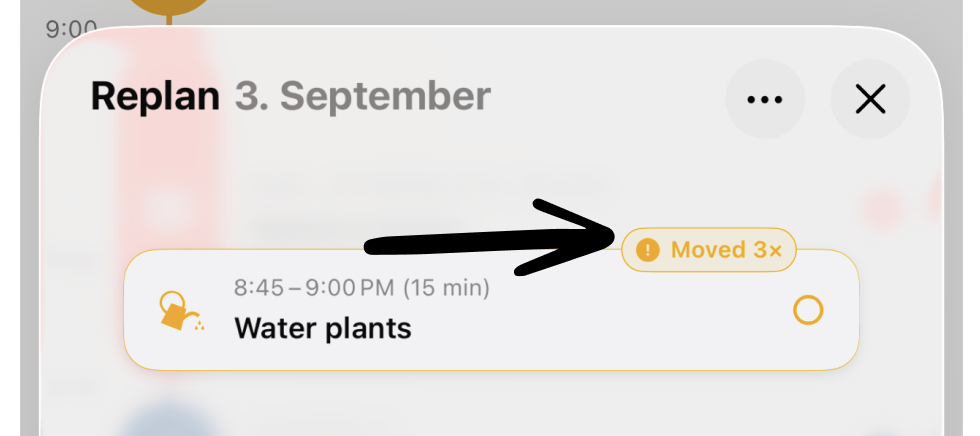This screenshot has height=436, width=980.
Task: Open the Moved 3× badge
Action: pos(709,250)
